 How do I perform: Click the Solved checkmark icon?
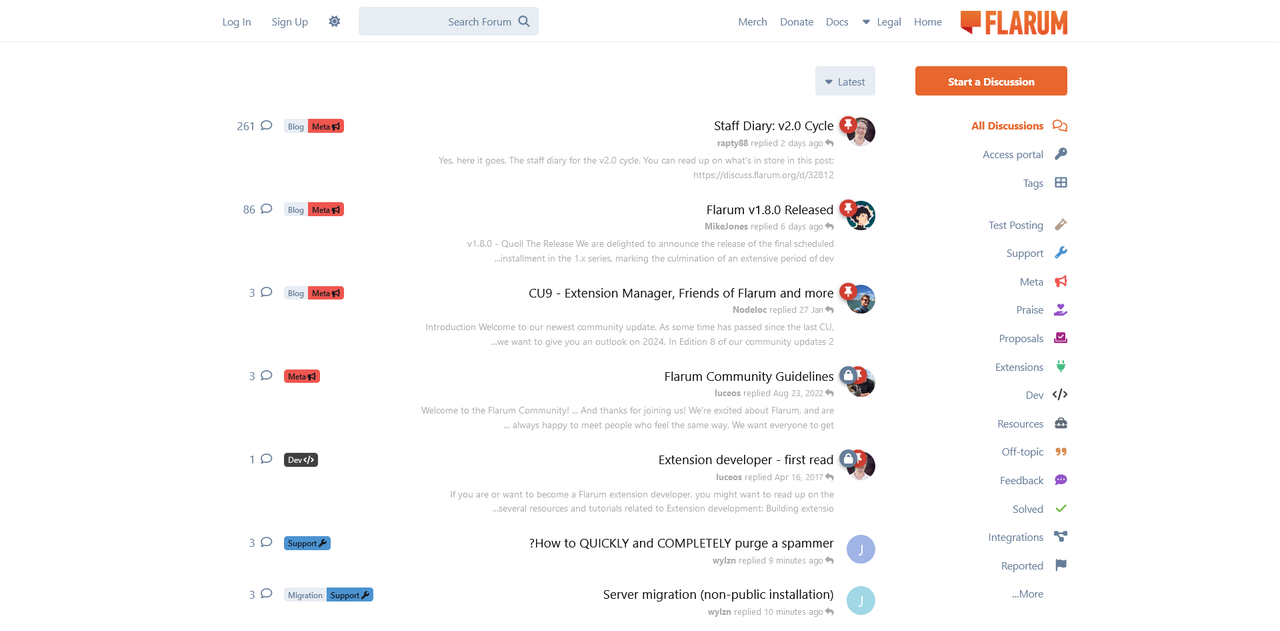pos(1061,509)
